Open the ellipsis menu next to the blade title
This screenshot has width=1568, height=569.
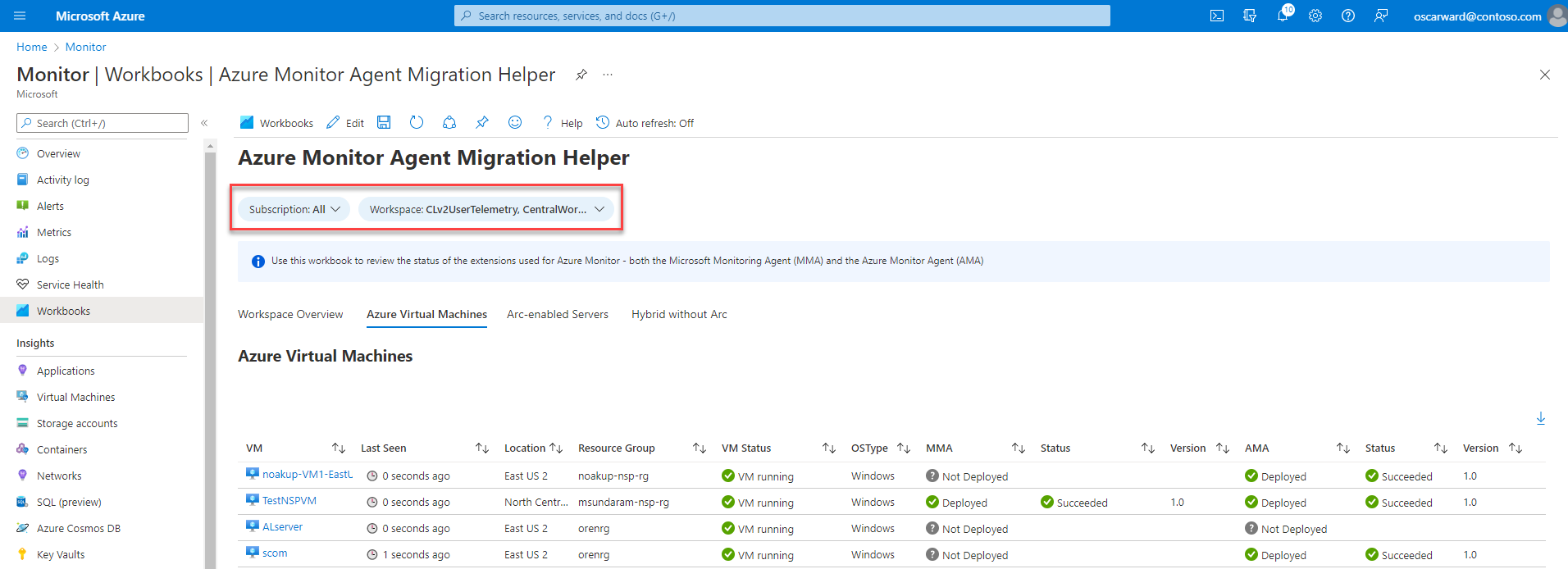(608, 75)
